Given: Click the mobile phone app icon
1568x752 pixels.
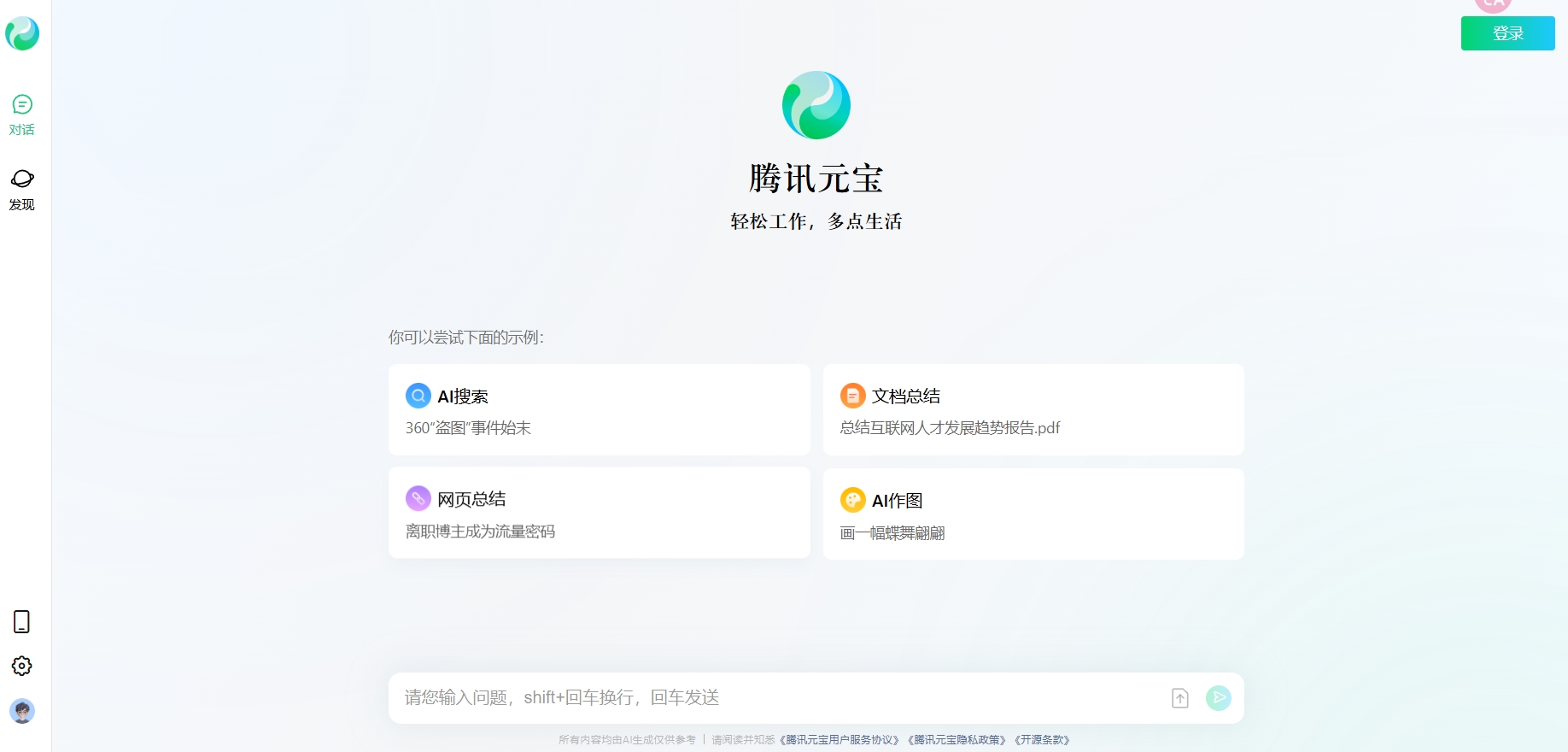Looking at the screenshot, I should point(22,621).
